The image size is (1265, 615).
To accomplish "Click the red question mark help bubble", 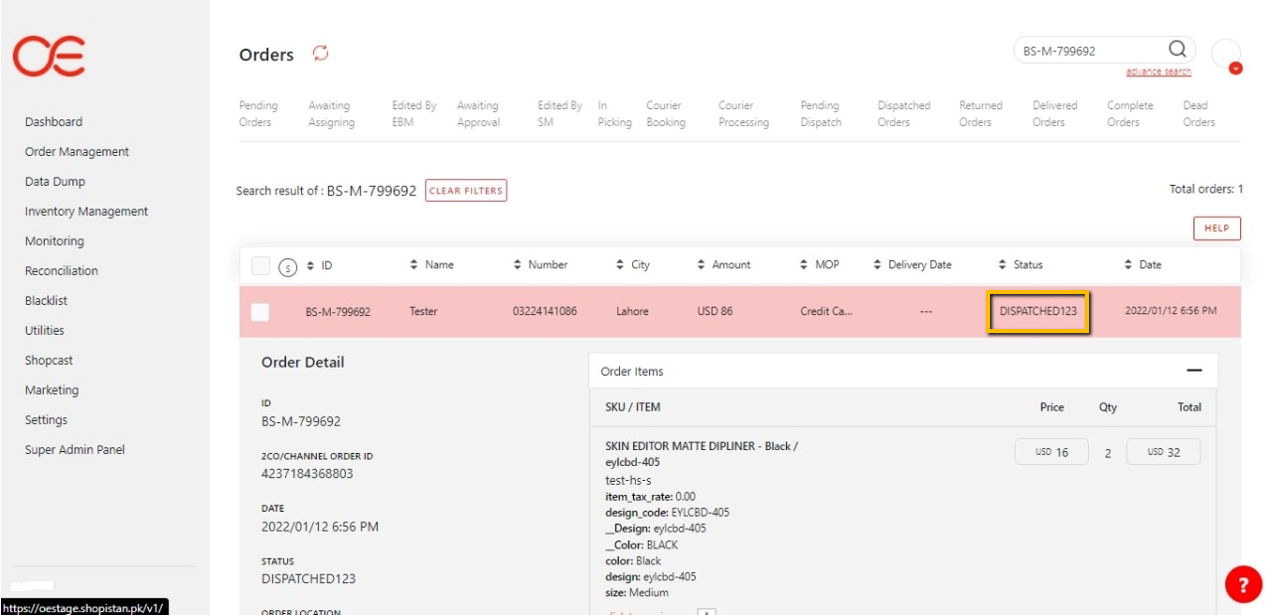I will (x=1243, y=584).
